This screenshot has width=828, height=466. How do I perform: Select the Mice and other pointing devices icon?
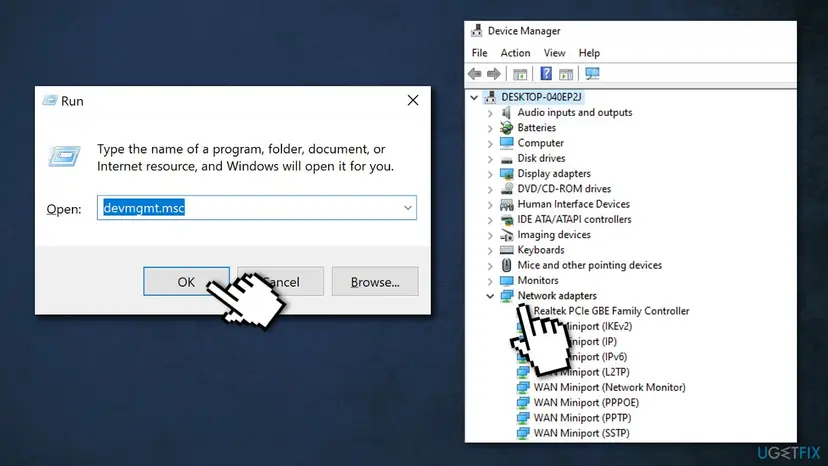pyautogui.click(x=506, y=265)
